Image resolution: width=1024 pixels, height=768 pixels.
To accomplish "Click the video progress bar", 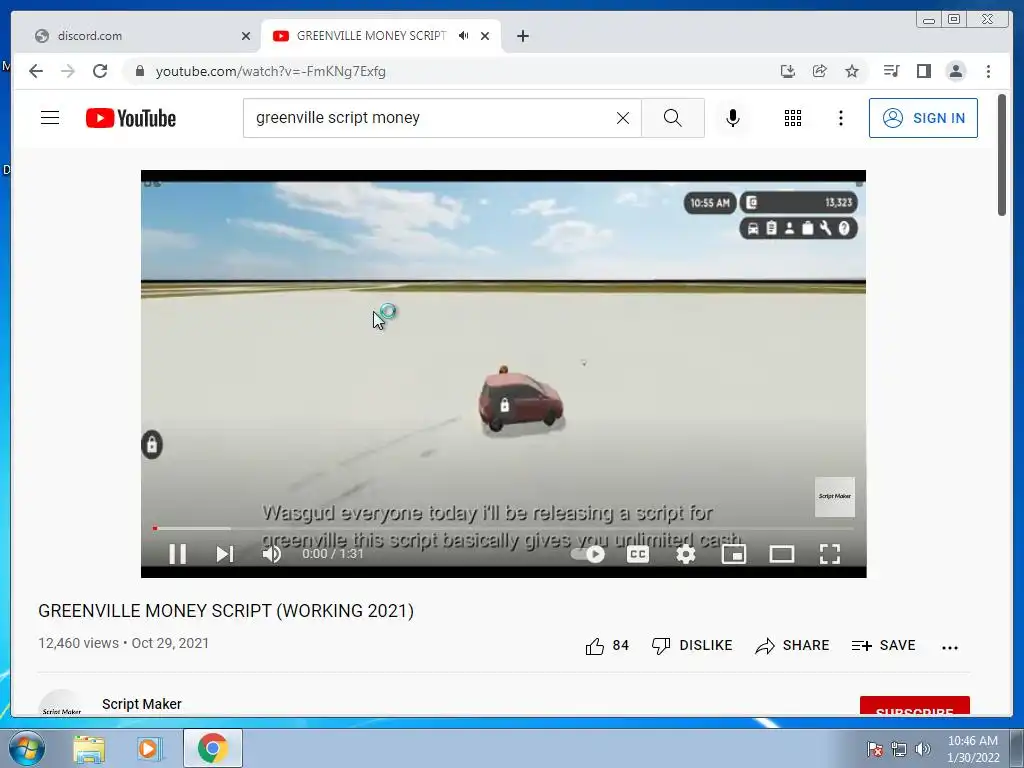I will 504,528.
